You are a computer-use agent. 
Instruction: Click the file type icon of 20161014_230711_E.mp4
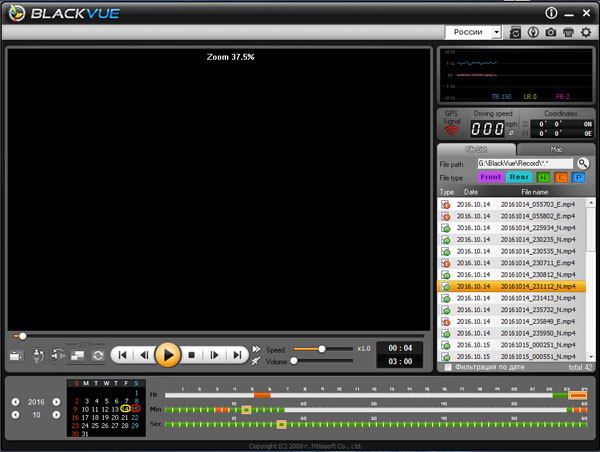[x=445, y=263]
